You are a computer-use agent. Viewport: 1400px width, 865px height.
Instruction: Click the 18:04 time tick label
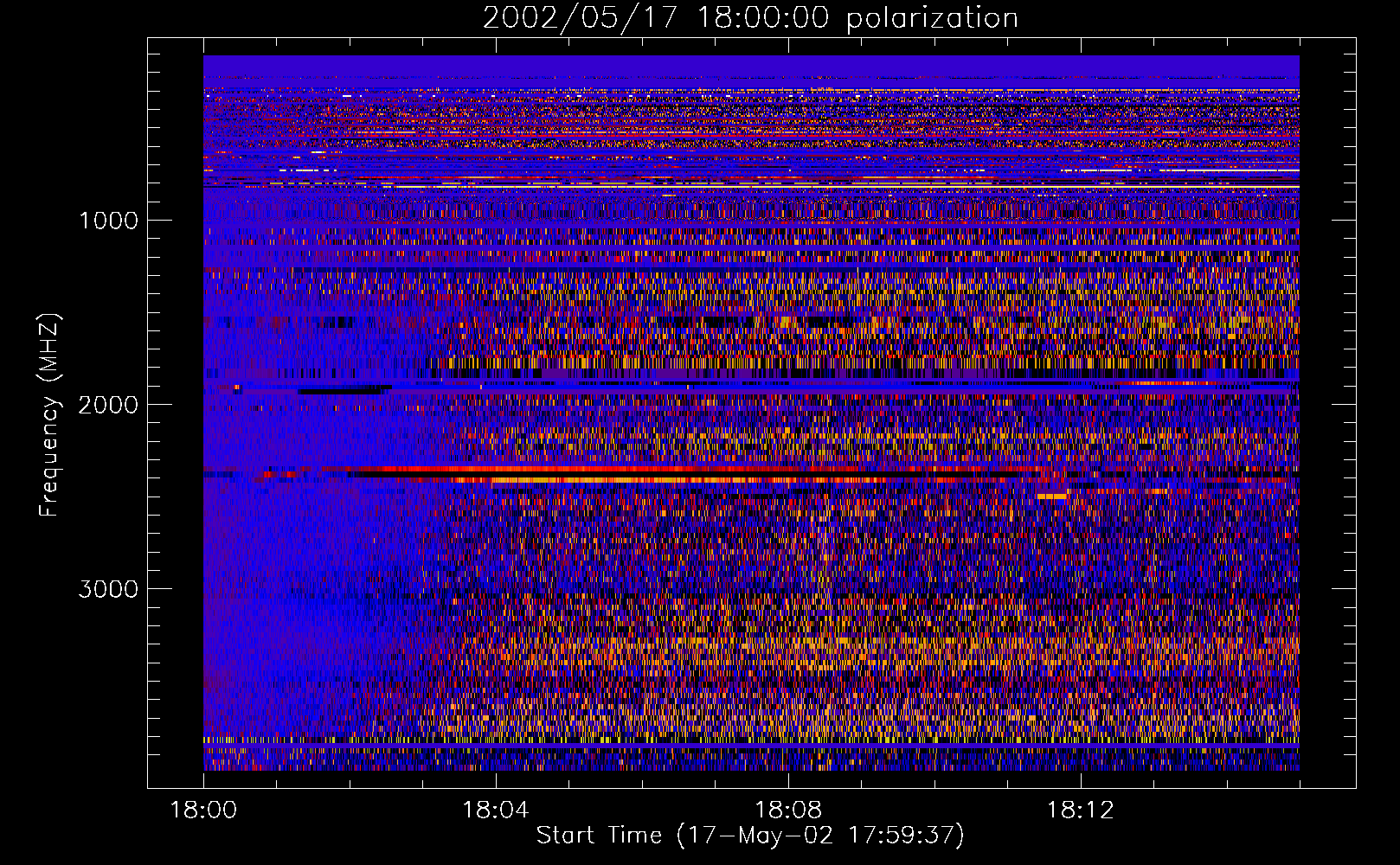pyautogui.click(x=496, y=811)
